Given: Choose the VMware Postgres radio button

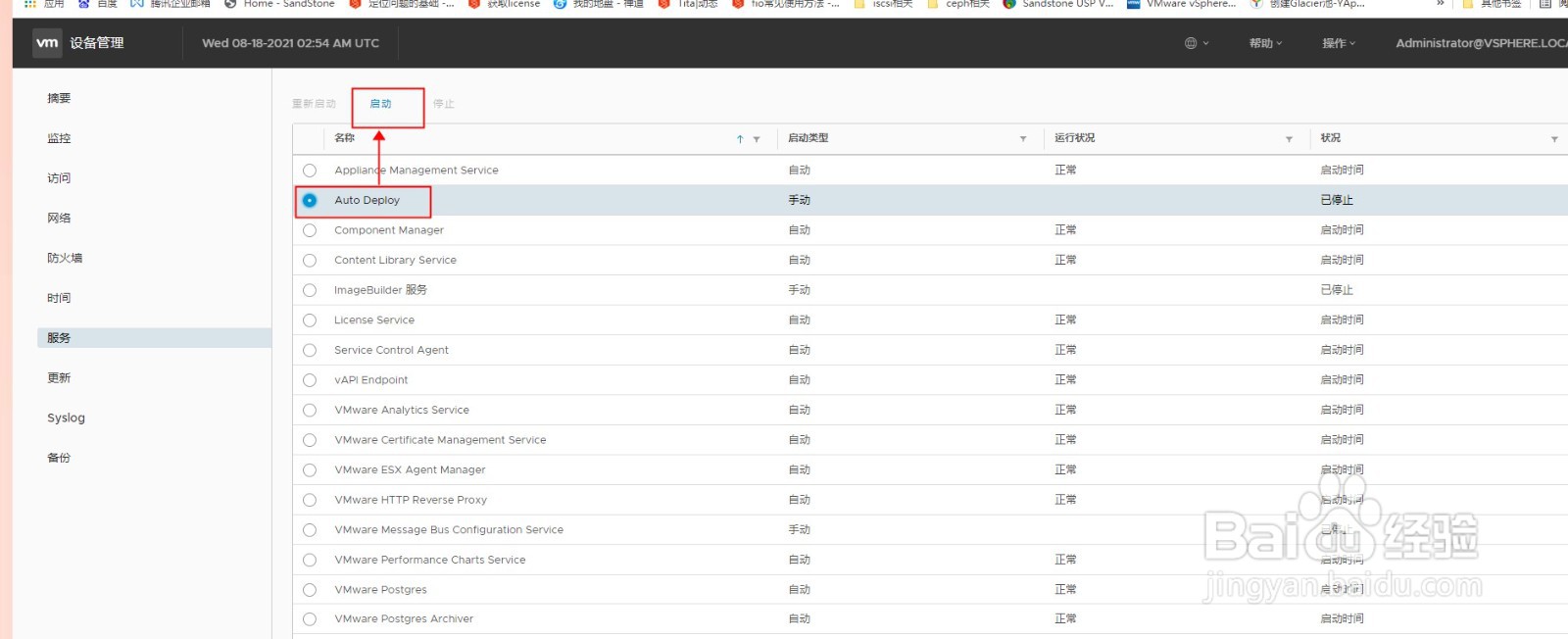Looking at the screenshot, I should [x=310, y=590].
